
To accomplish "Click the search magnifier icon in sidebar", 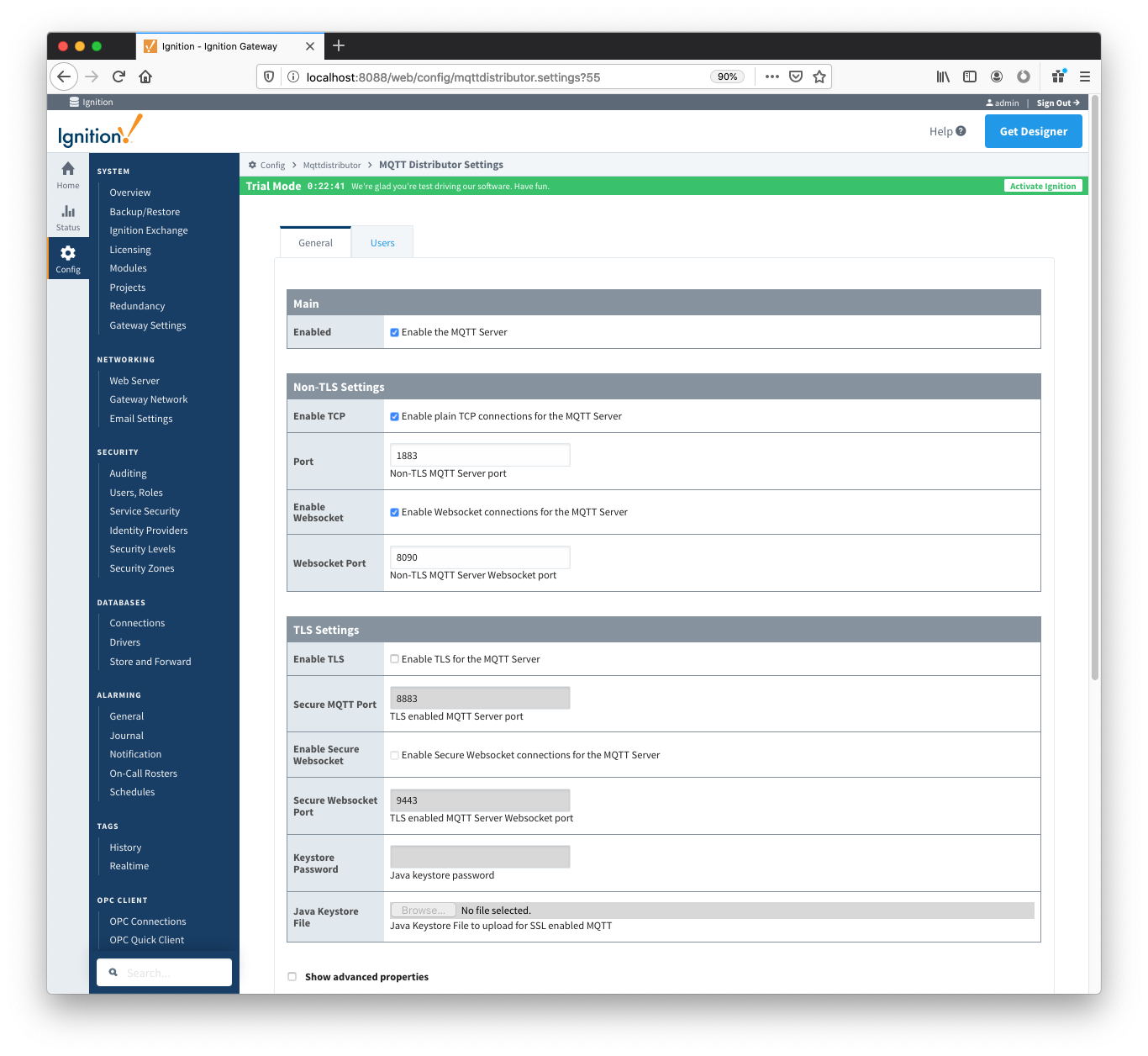I will (x=113, y=972).
